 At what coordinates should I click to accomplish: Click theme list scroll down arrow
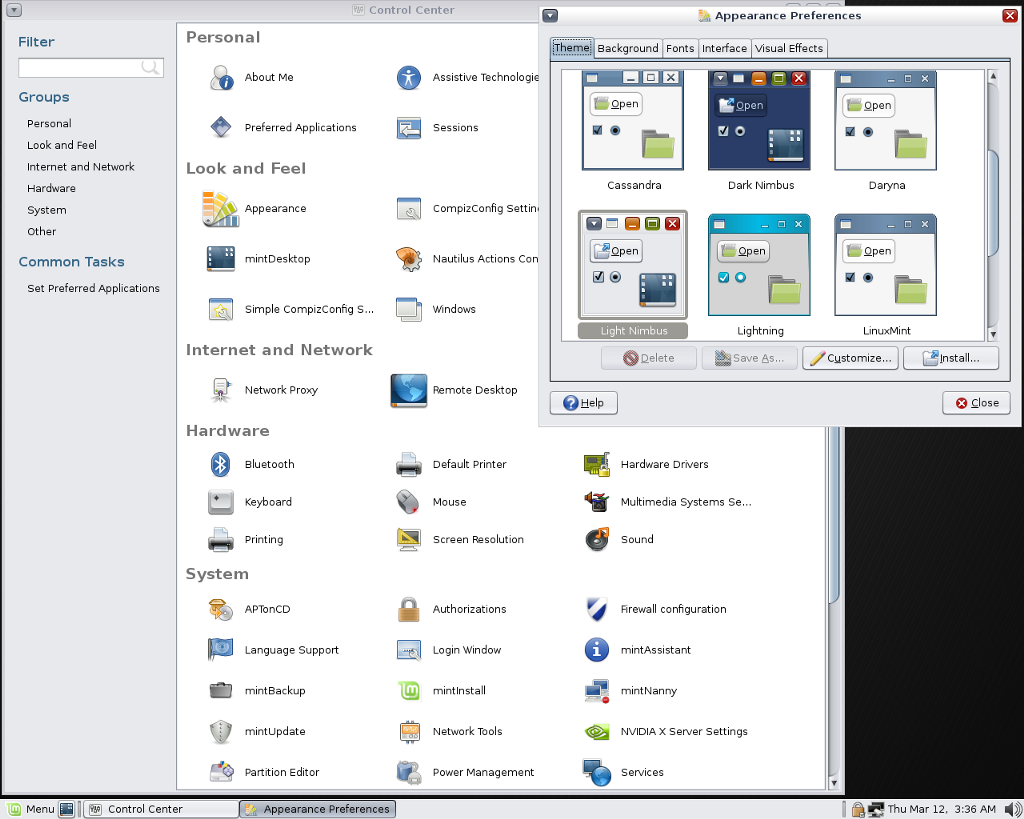coord(993,335)
